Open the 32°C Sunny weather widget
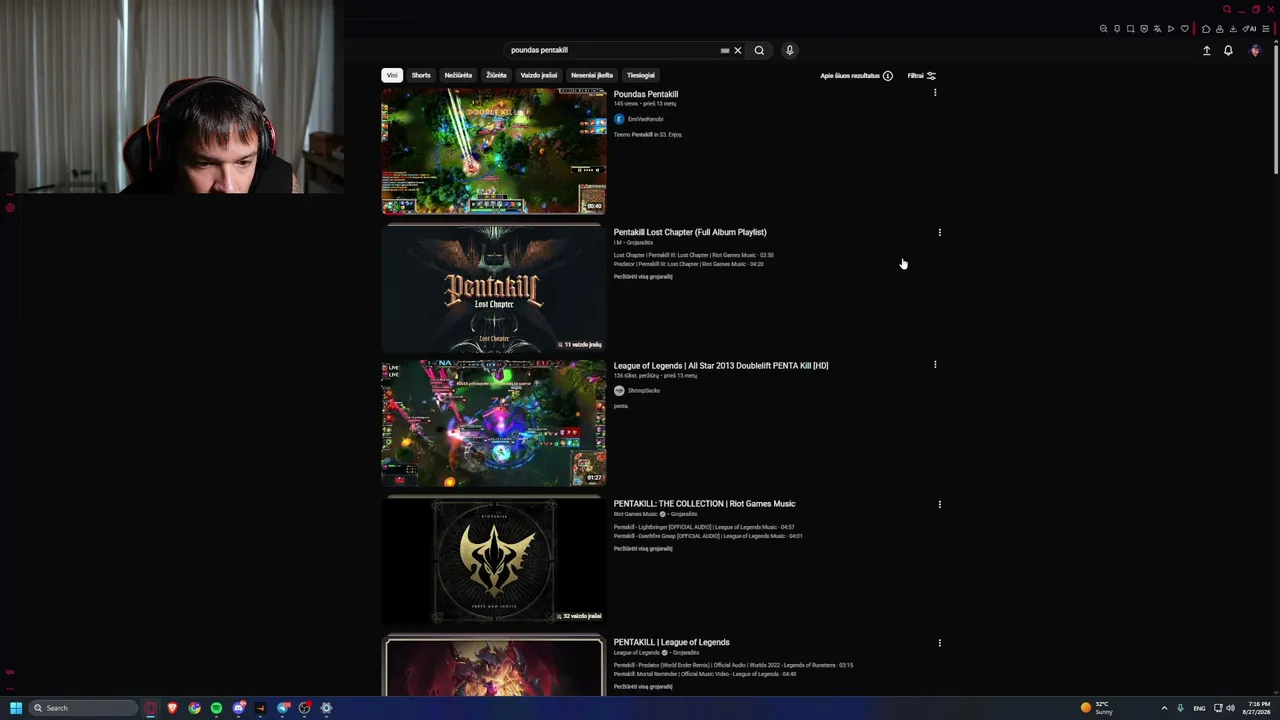 (1096, 708)
